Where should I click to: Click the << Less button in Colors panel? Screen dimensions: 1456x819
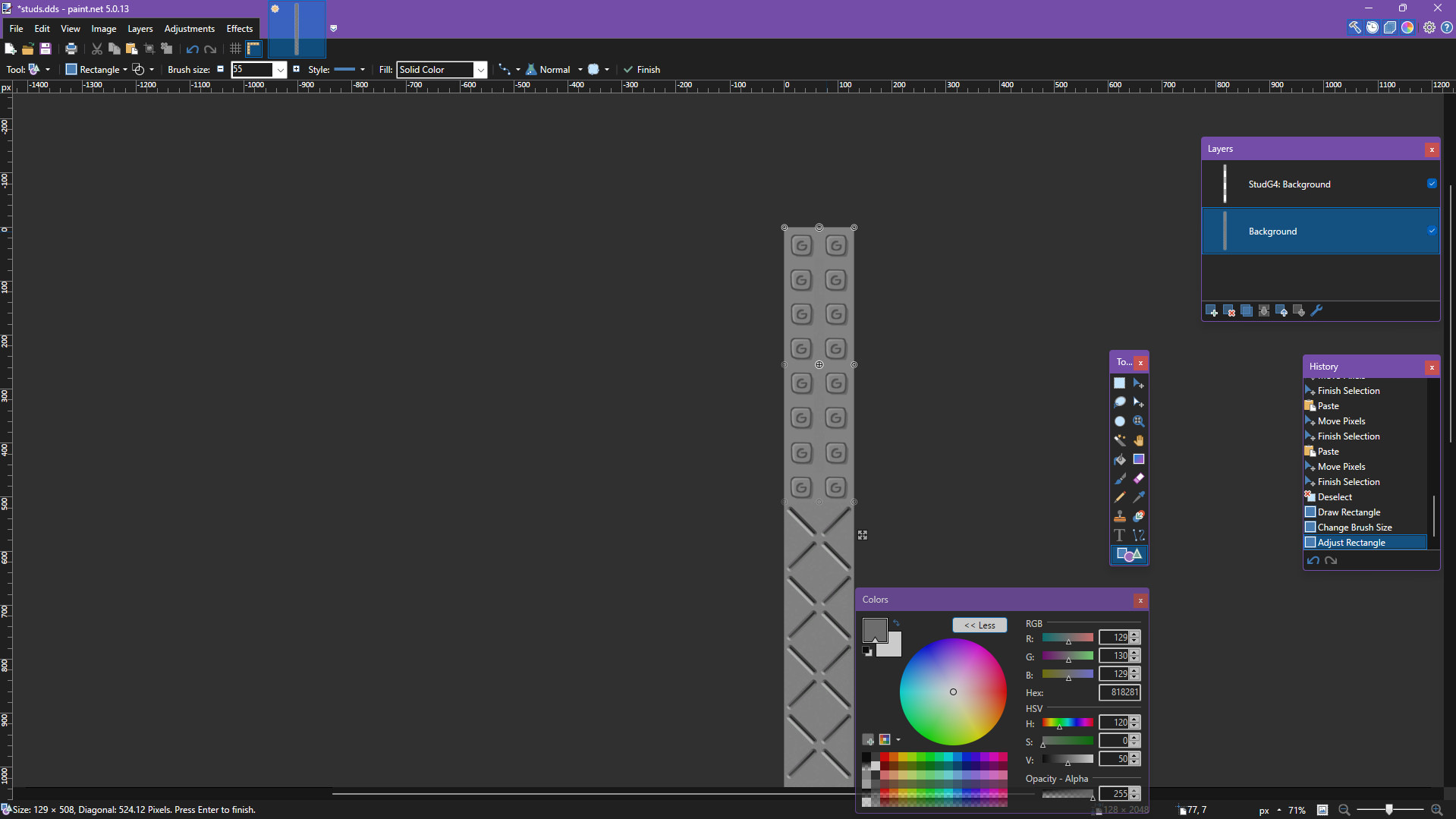point(980,625)
